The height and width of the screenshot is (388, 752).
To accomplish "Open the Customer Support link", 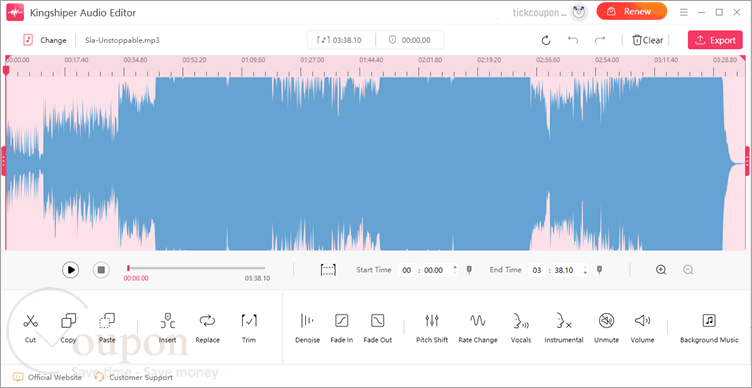I will pyautogui.click(x=134, y=377).
